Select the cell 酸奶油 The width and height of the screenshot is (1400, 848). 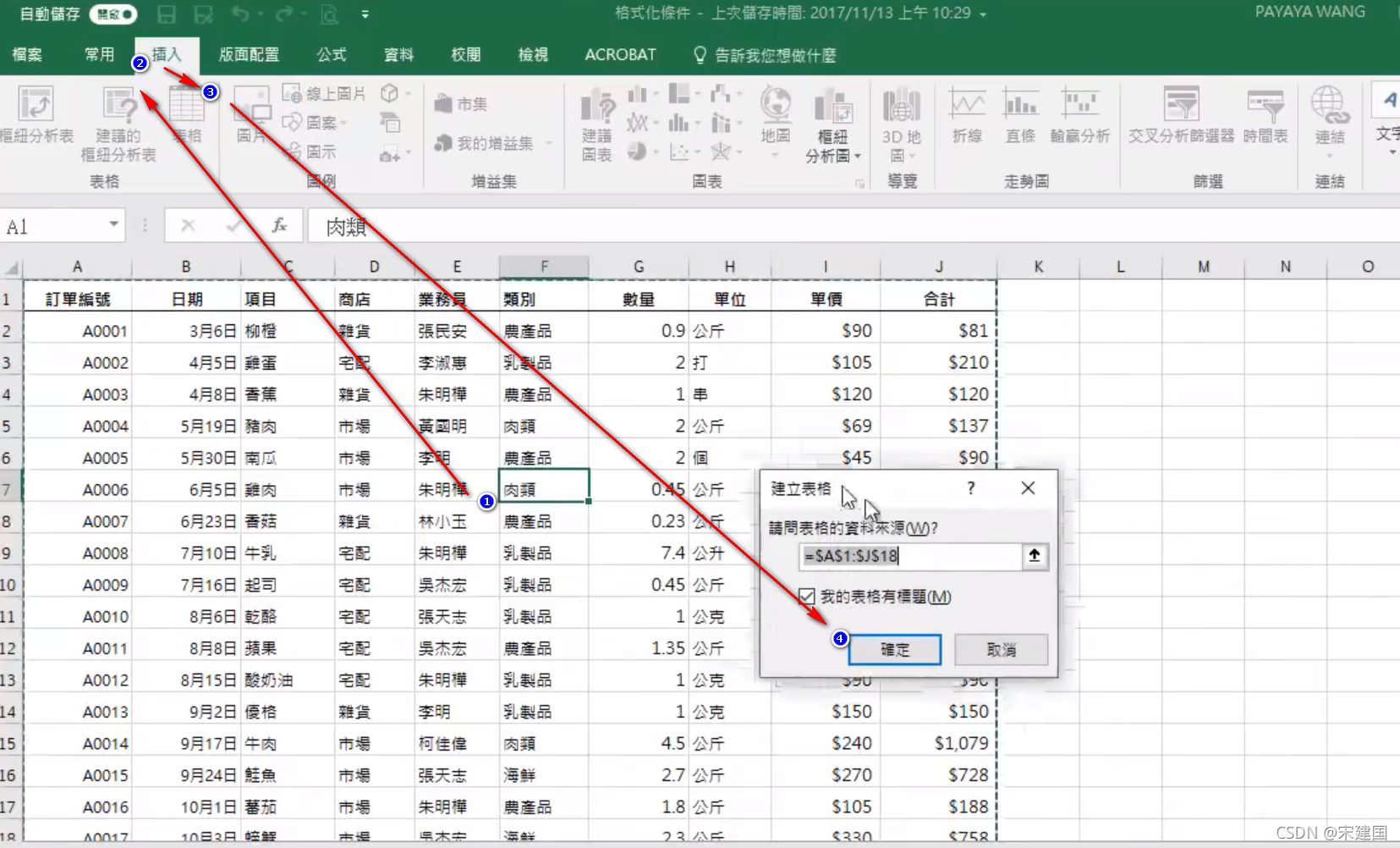288,680
